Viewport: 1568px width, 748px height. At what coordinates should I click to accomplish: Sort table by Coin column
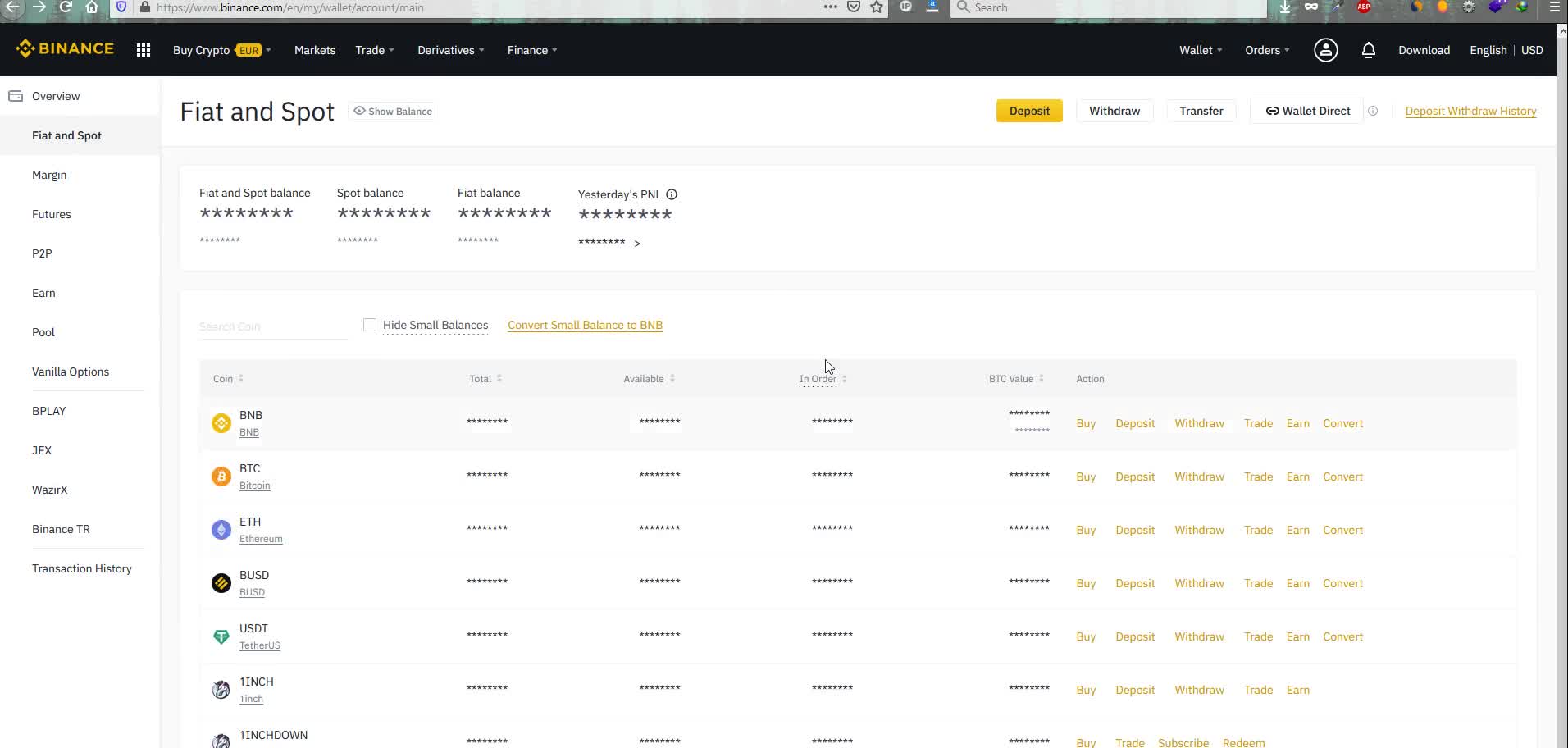229,379
